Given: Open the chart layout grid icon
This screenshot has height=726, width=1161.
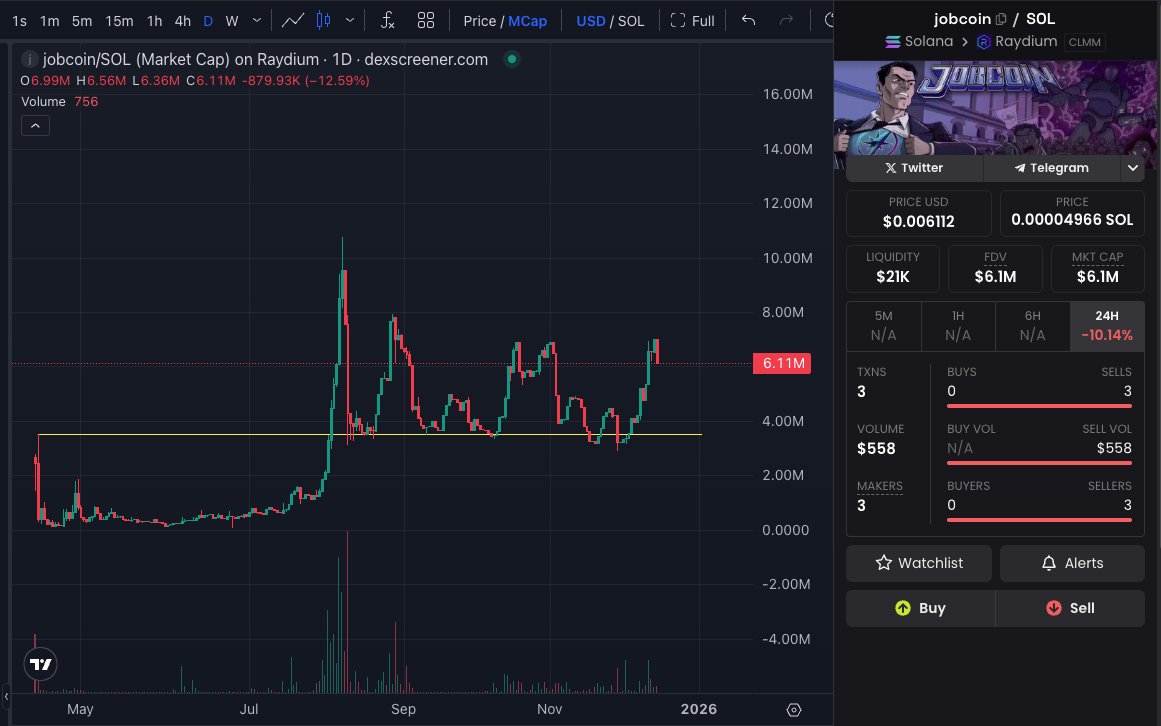Looking at the screenshot, I should [426, 21].
